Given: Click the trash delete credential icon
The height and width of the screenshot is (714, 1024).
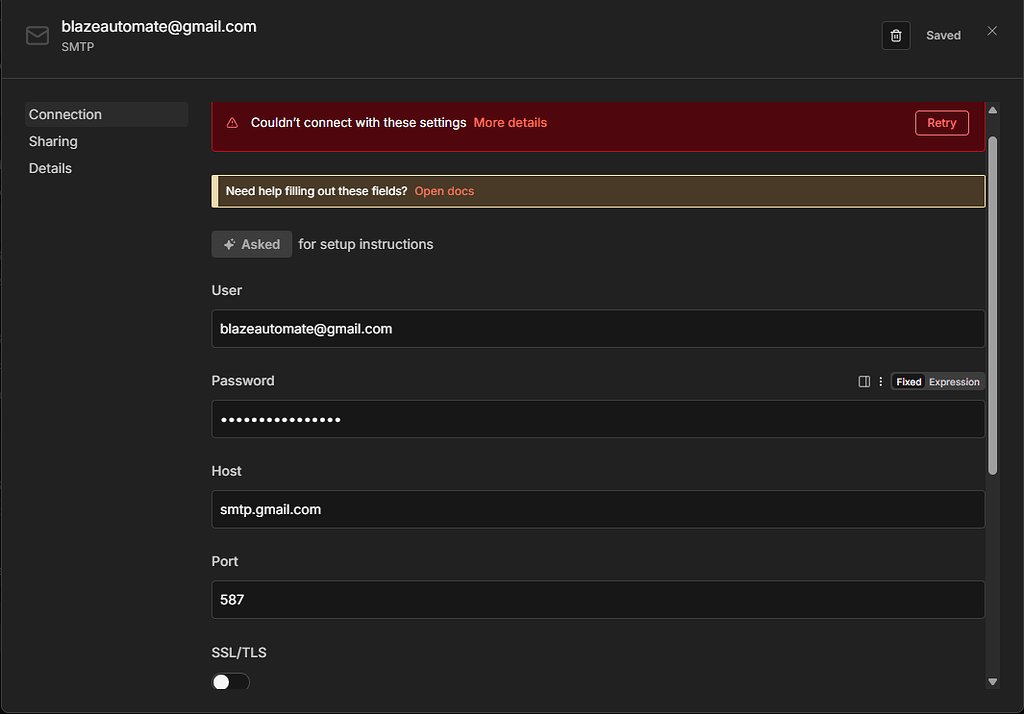Looking at the screenshot, I should tap(896, 36).
